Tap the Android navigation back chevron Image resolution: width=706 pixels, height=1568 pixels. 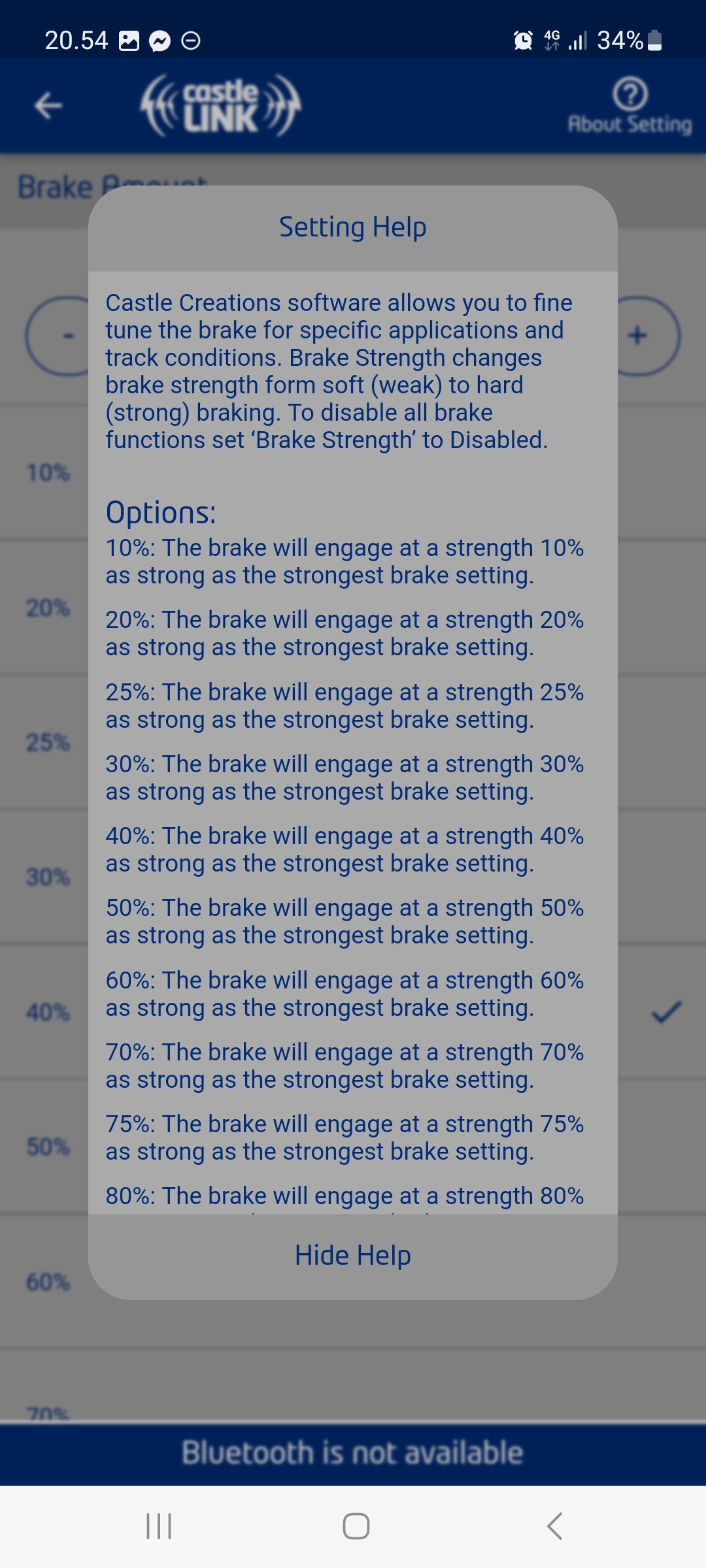coord(554,1526)
